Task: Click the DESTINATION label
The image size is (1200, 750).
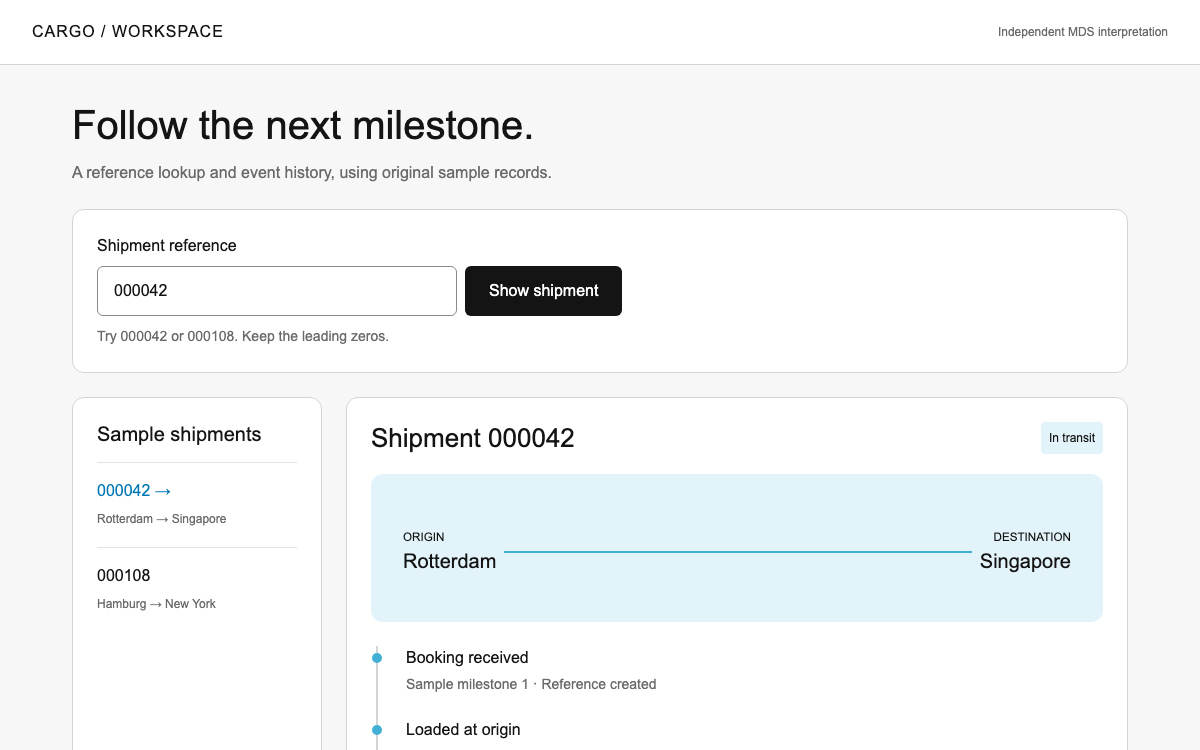Action: [1032, 537]
